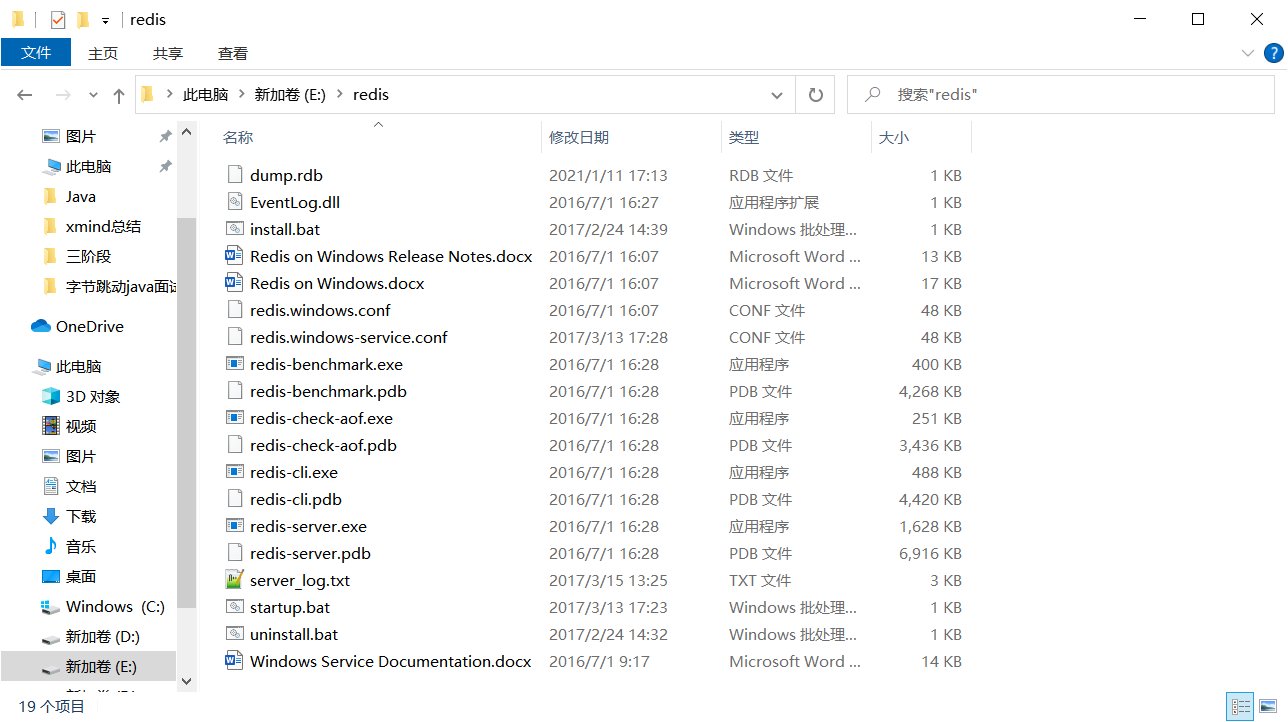
Task: Select the redis.windows.conf file icon
Action: (x=235, y=310)
